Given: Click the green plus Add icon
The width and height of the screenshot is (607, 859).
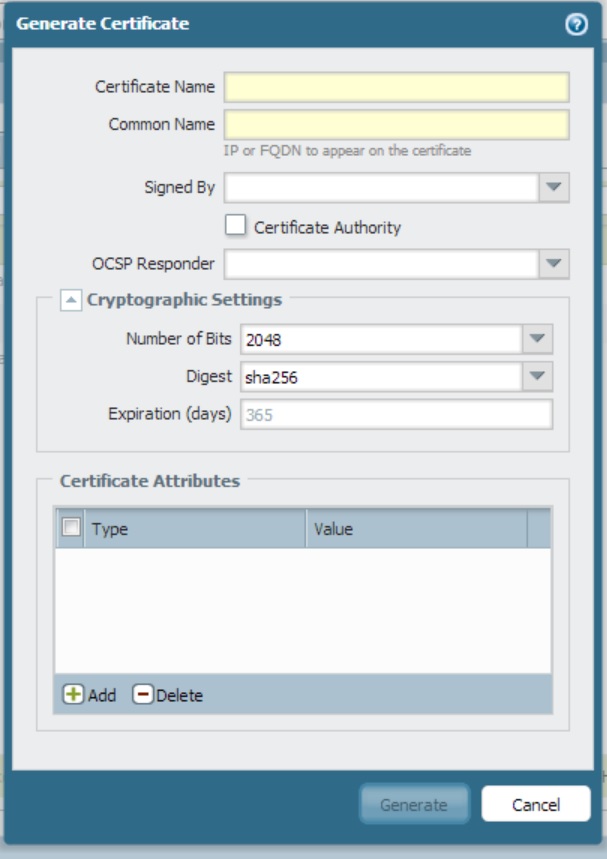Looking at the screenshot, I should [74, 695].
